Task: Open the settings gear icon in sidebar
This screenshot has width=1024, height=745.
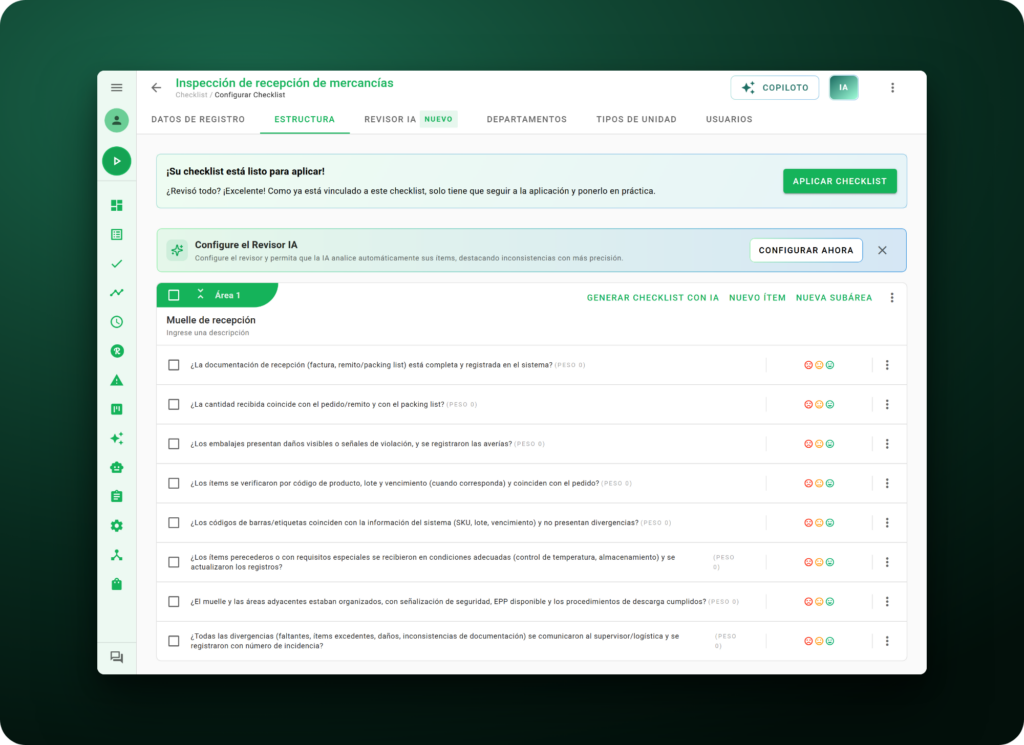Action: (116, 526)
